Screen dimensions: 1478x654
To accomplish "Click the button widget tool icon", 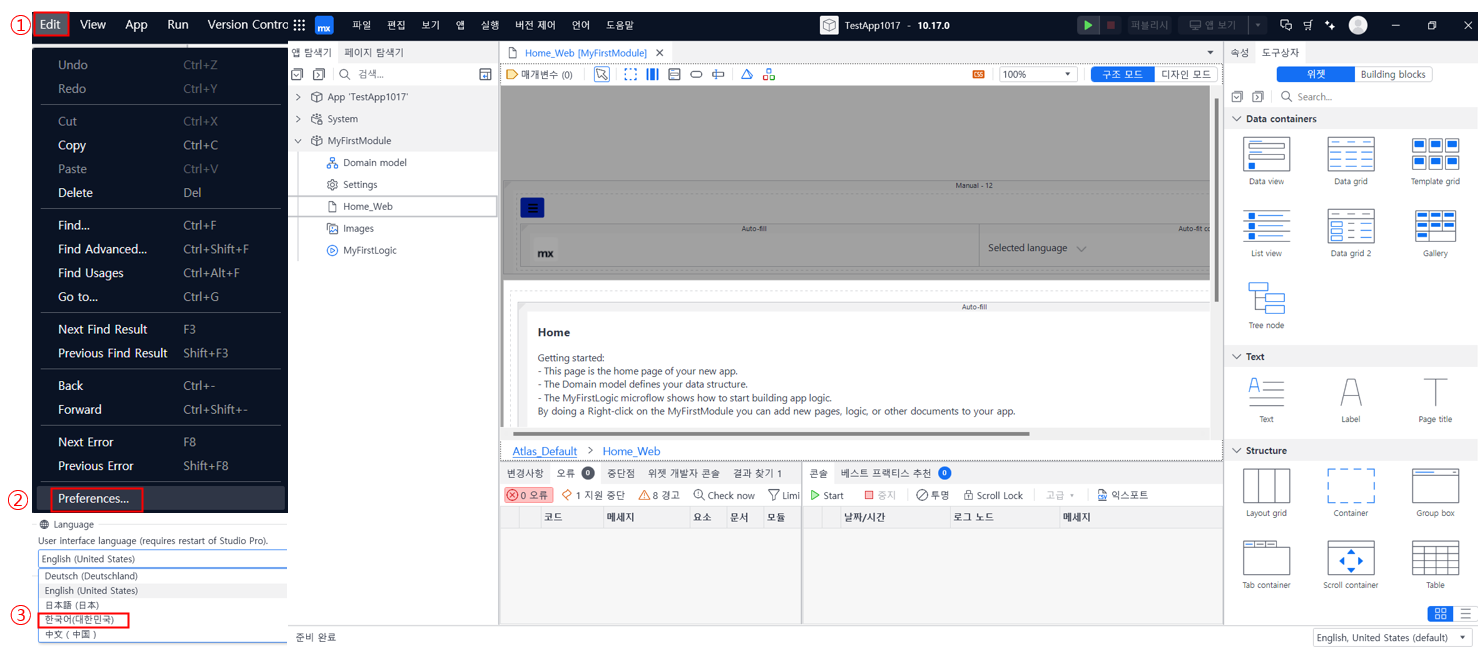I will pos(696,74).
